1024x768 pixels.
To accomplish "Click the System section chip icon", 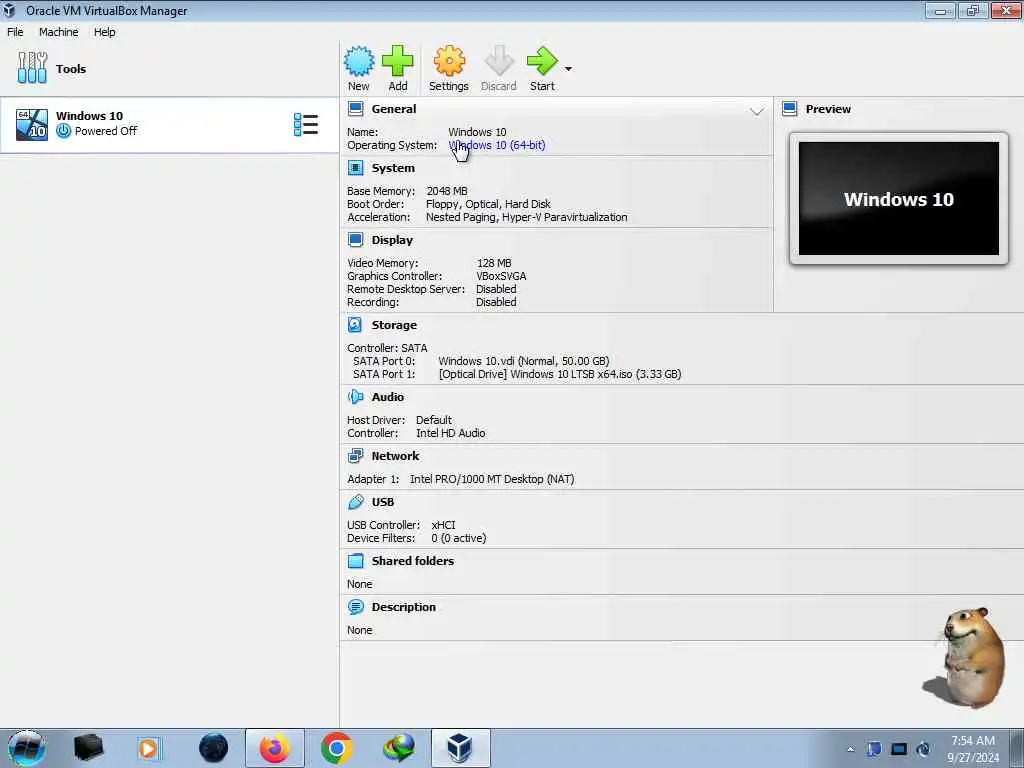I will 356,168.
